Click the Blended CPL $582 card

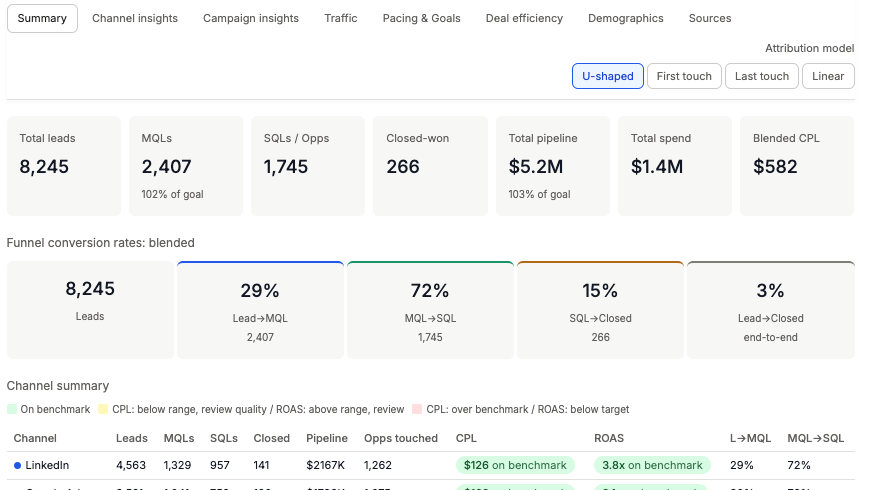coord(797,166)
